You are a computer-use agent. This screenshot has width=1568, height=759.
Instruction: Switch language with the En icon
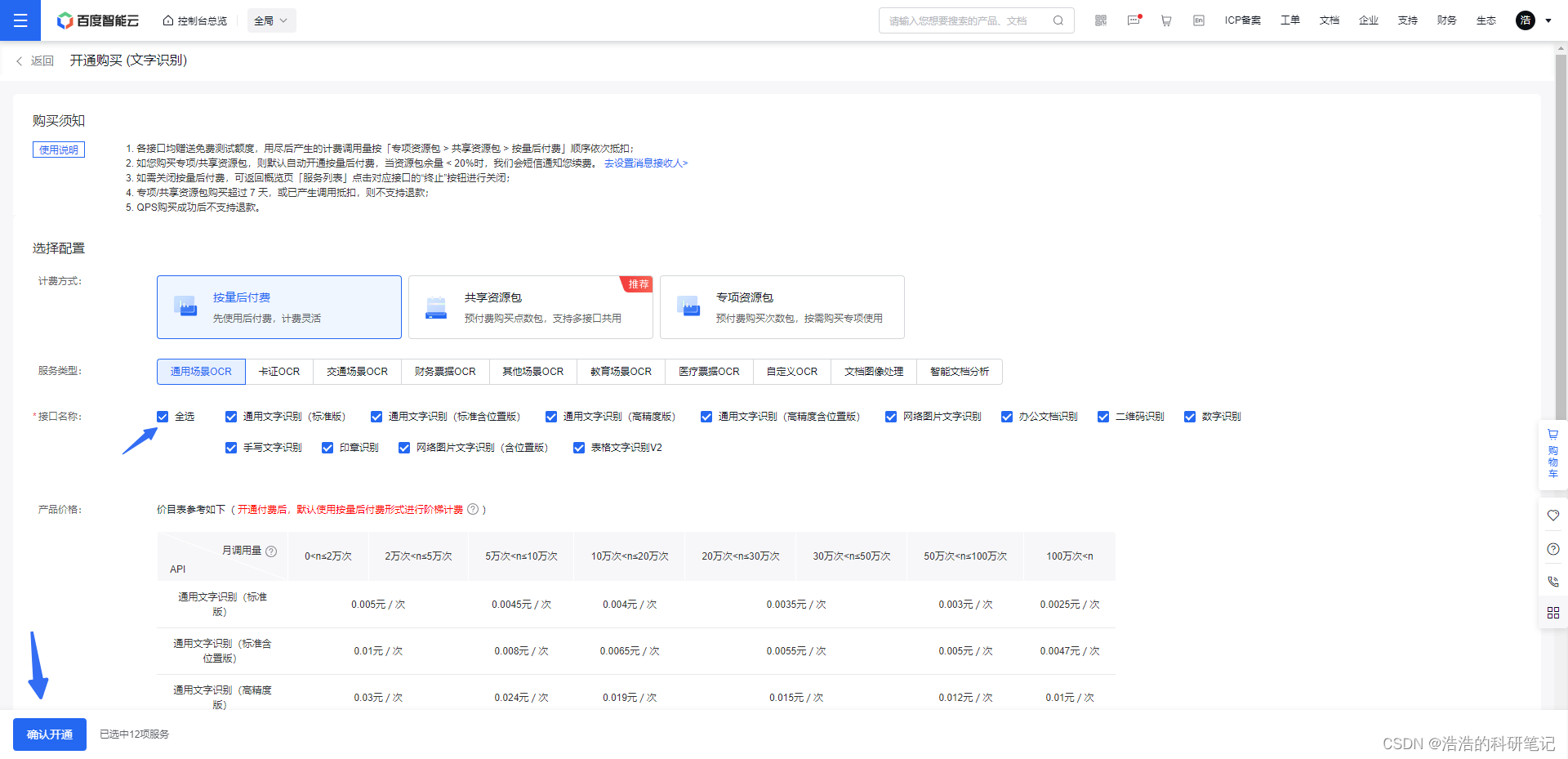pyautogui.click(x=1199, y=20)
